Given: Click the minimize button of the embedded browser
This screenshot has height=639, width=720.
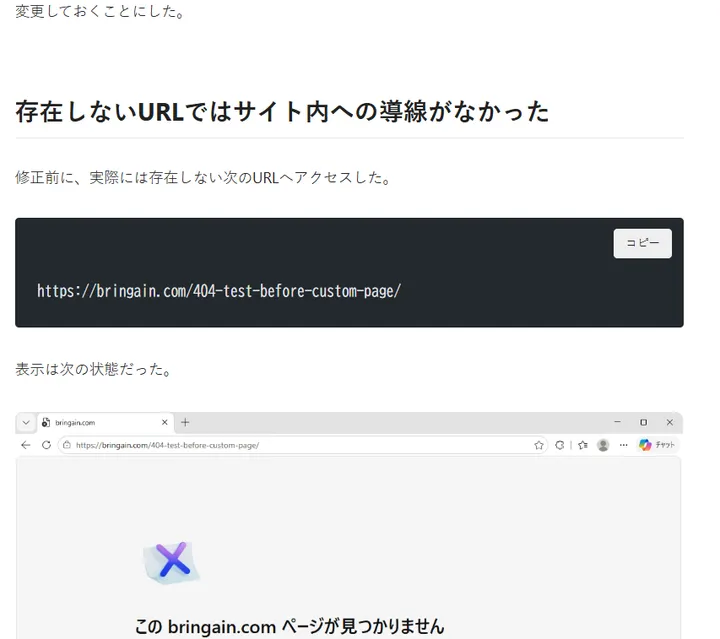Looking at the screenshot, I should [618, 422].
